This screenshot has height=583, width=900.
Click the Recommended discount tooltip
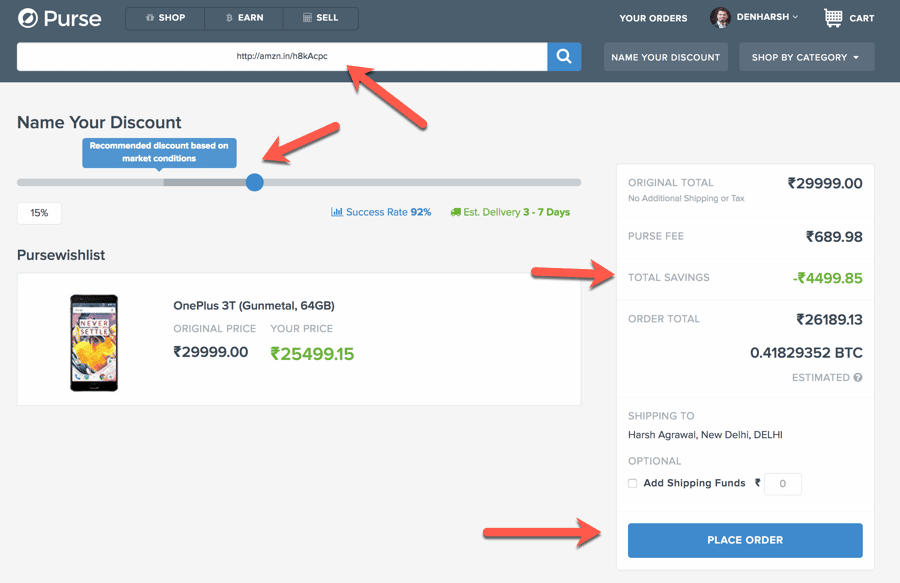click(159, 152)
